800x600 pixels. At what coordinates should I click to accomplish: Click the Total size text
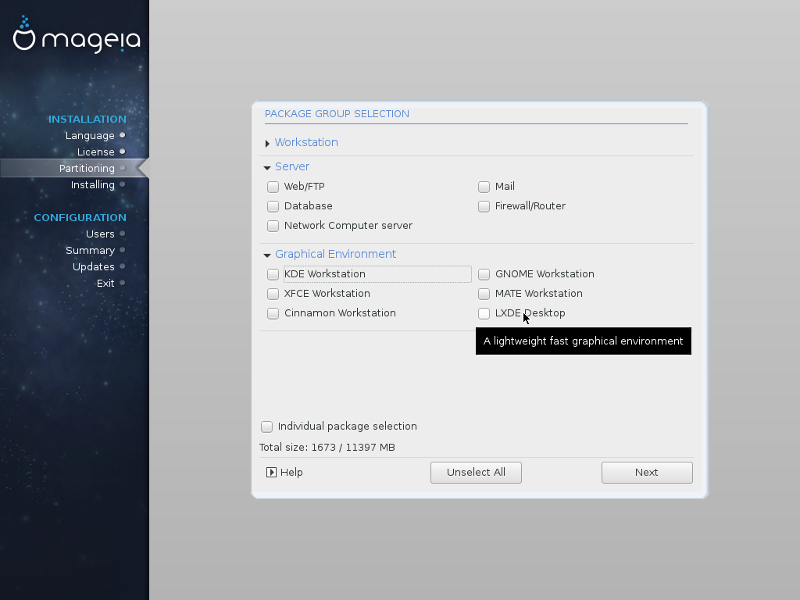click(x=327, y=447)
